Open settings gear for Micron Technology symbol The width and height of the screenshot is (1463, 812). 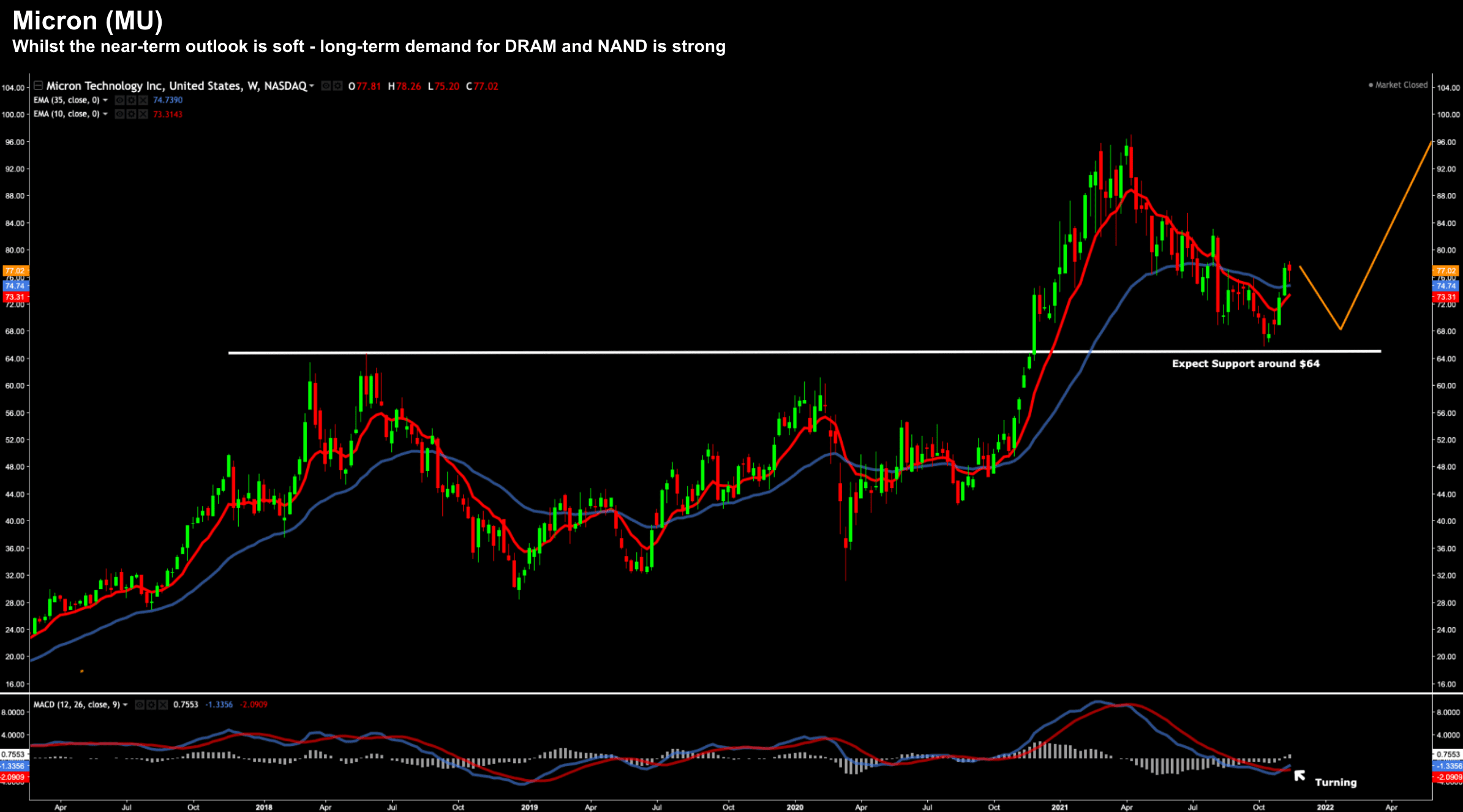pyautogui.click(x=337, y=86)
